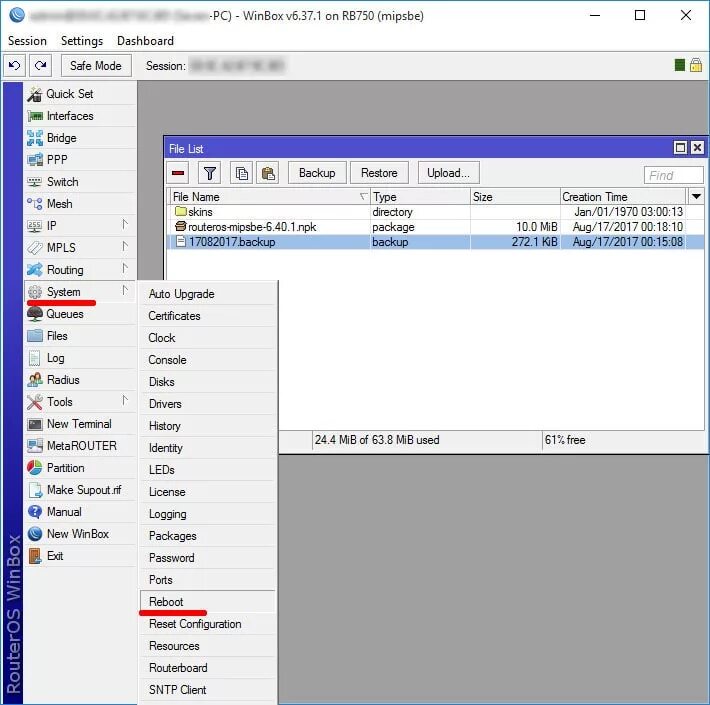Click the green status square indicator
The height and width of the screenshot is (705, 710).
pos(679,65)
